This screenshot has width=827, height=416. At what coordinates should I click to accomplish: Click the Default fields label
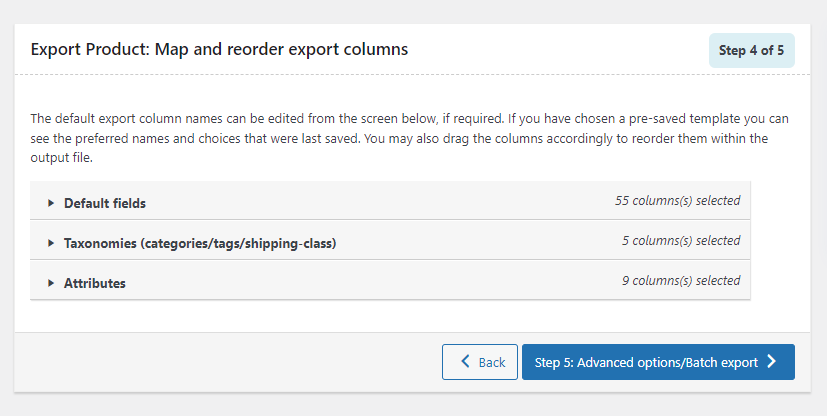click(105, 203)
